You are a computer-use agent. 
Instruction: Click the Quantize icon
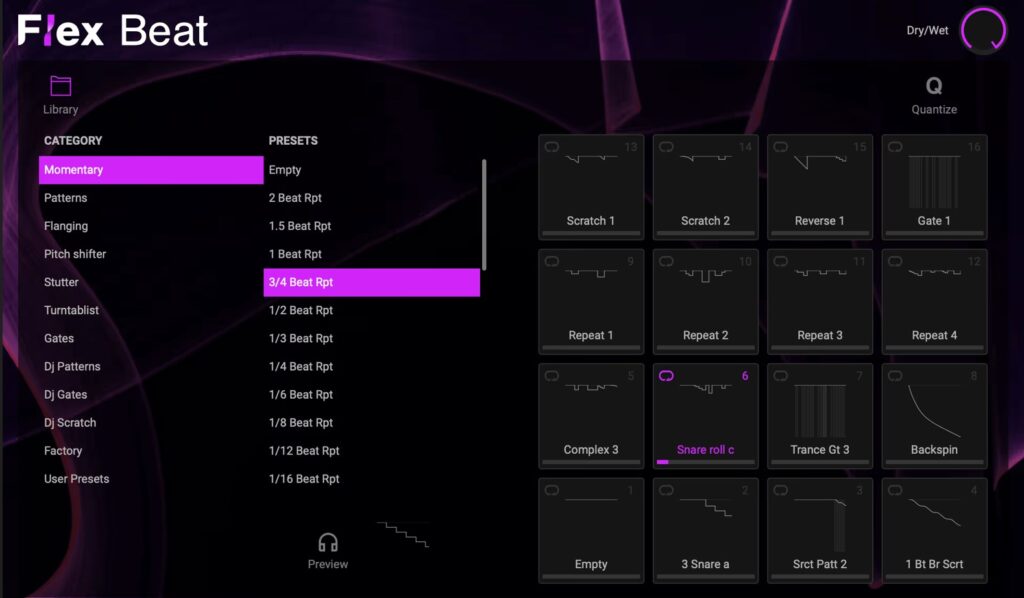(x=935, y=89)
